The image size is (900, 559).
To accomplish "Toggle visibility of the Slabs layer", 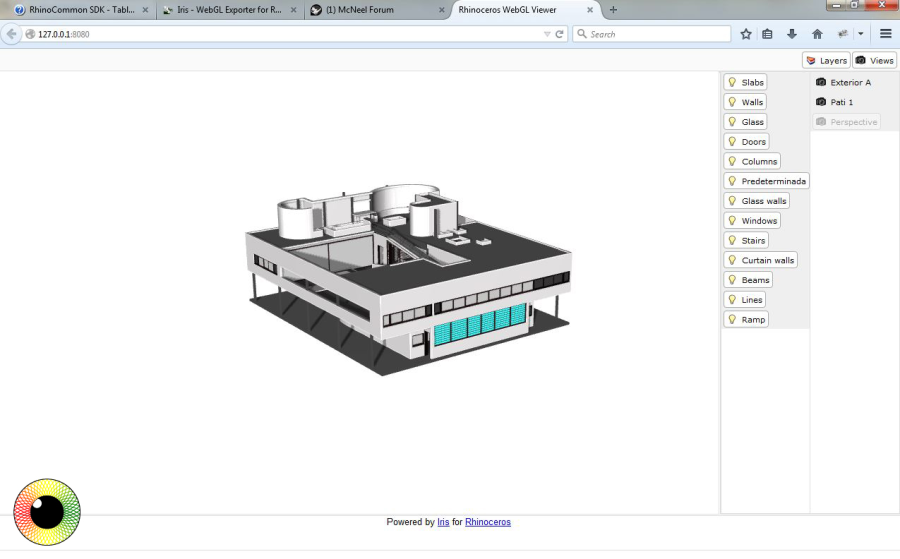I will tap(745, 82).
